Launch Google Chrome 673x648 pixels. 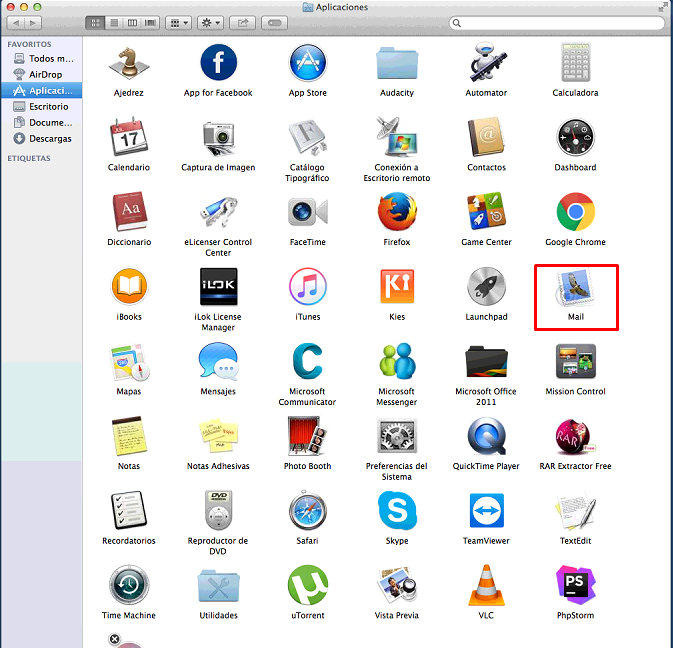576,212
